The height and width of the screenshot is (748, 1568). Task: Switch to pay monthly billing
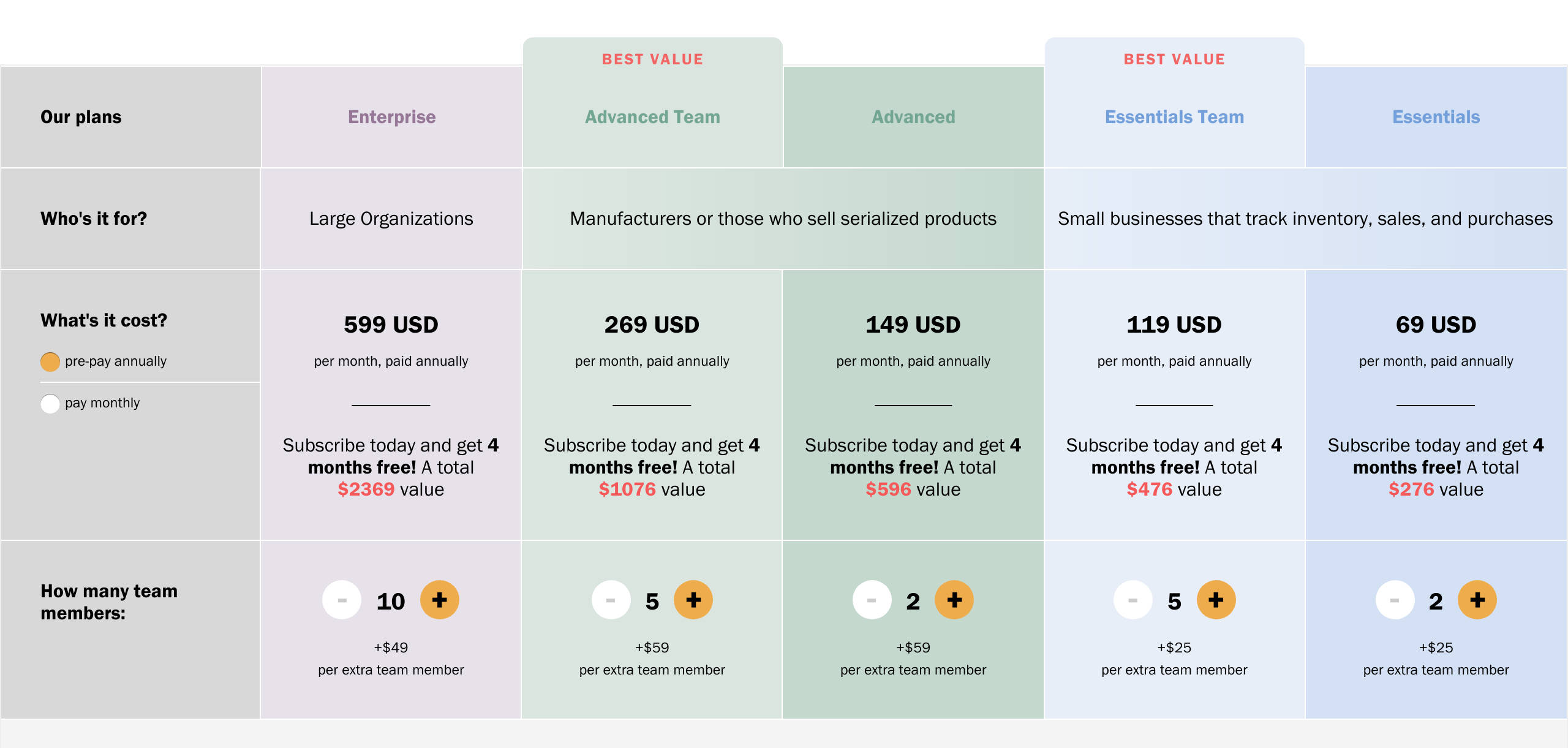[50, 403]
